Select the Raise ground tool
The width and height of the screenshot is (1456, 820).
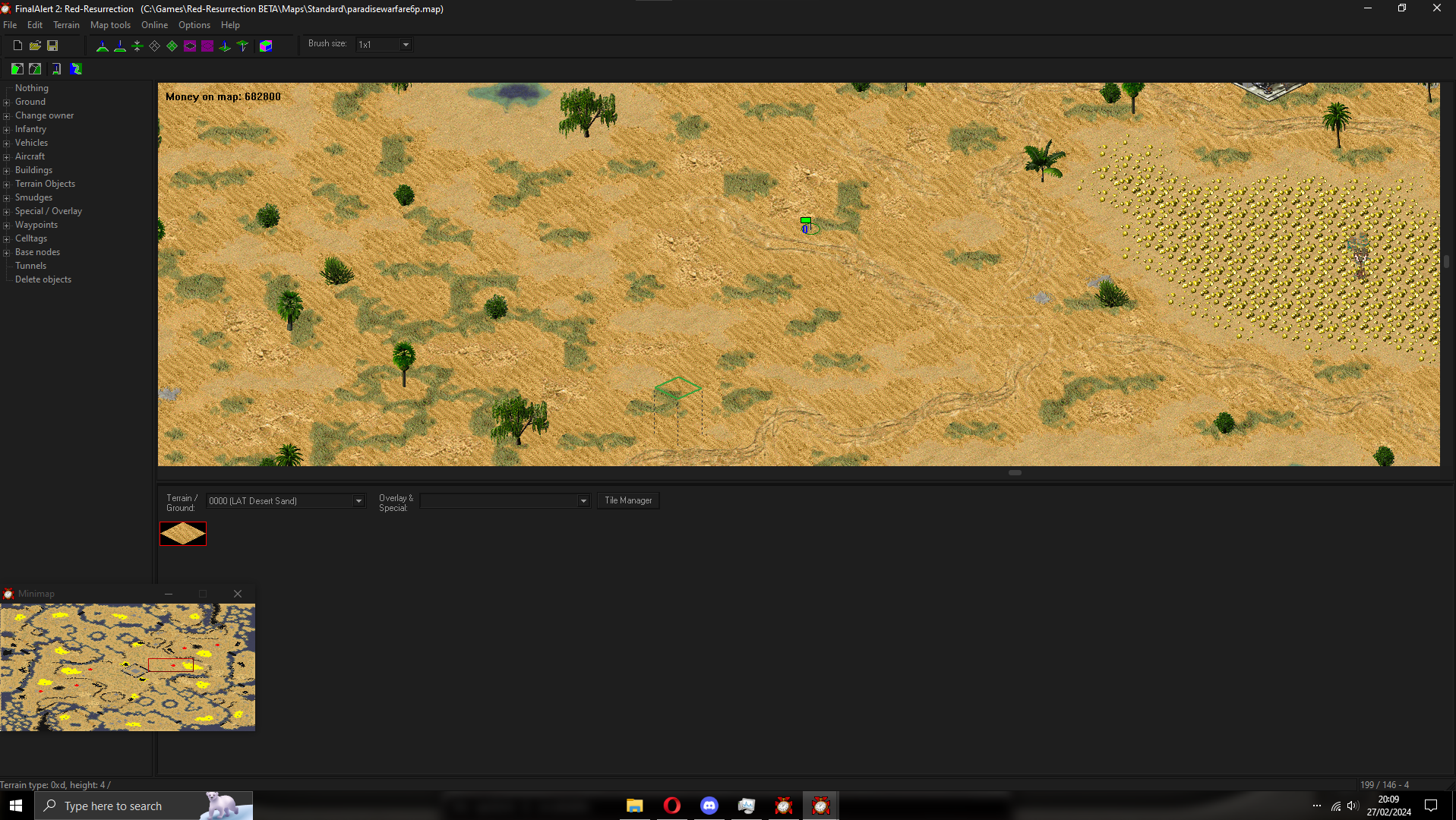pos(103,46)
